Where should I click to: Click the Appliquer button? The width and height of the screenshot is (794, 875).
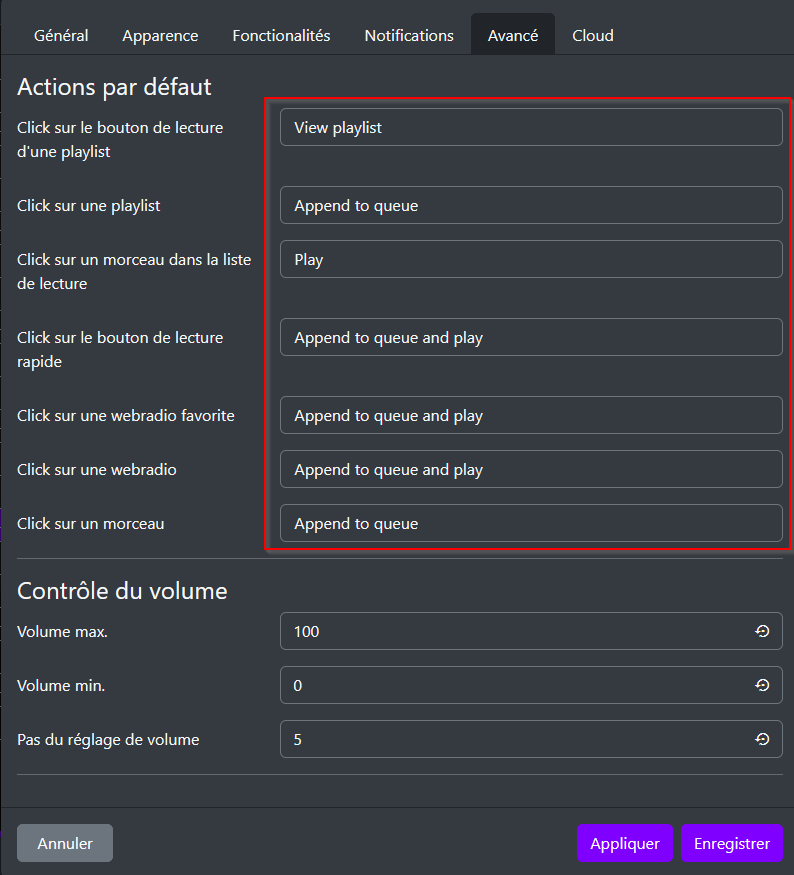click(625, 843)
